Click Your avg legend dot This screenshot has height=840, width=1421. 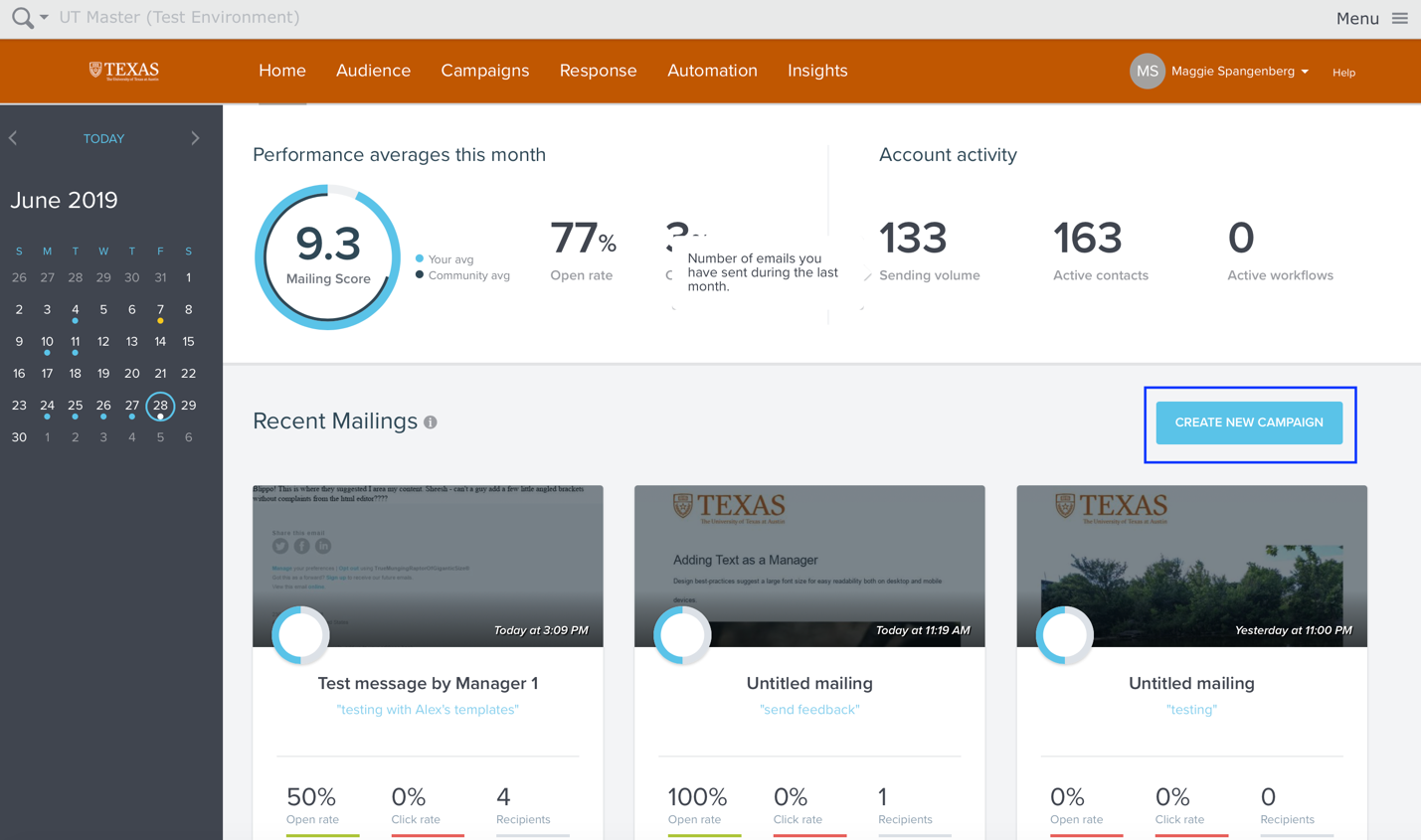click(x=420, y=258)
